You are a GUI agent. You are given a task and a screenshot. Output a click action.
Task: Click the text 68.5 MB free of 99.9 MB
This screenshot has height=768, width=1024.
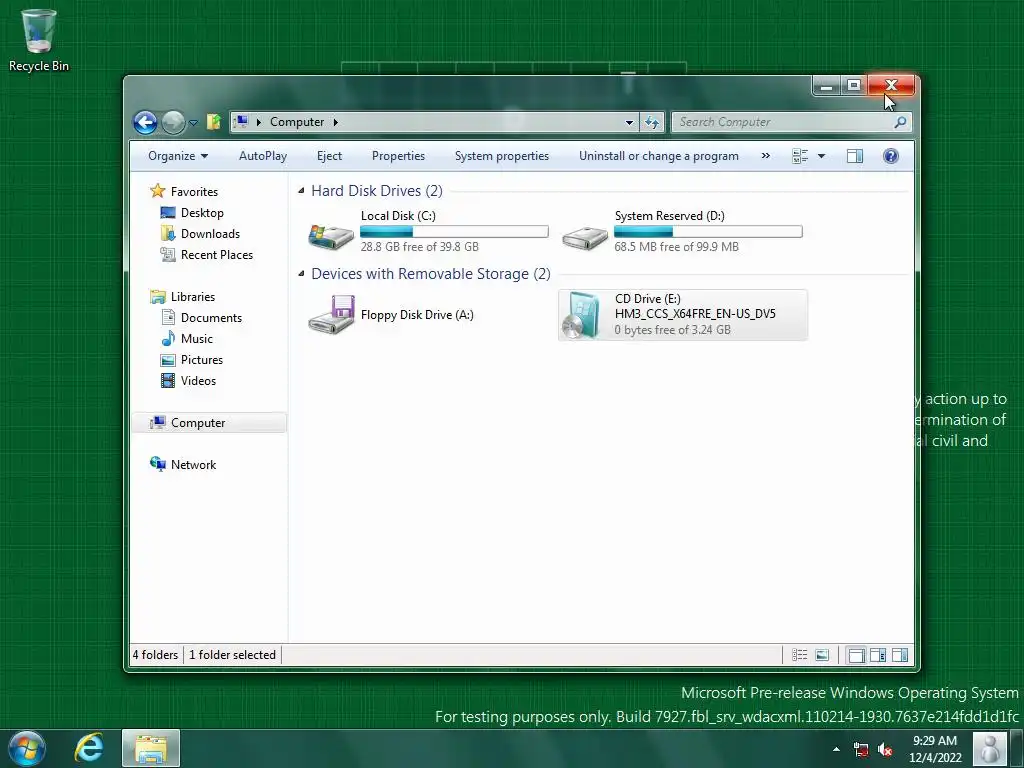tap(677, 247)
